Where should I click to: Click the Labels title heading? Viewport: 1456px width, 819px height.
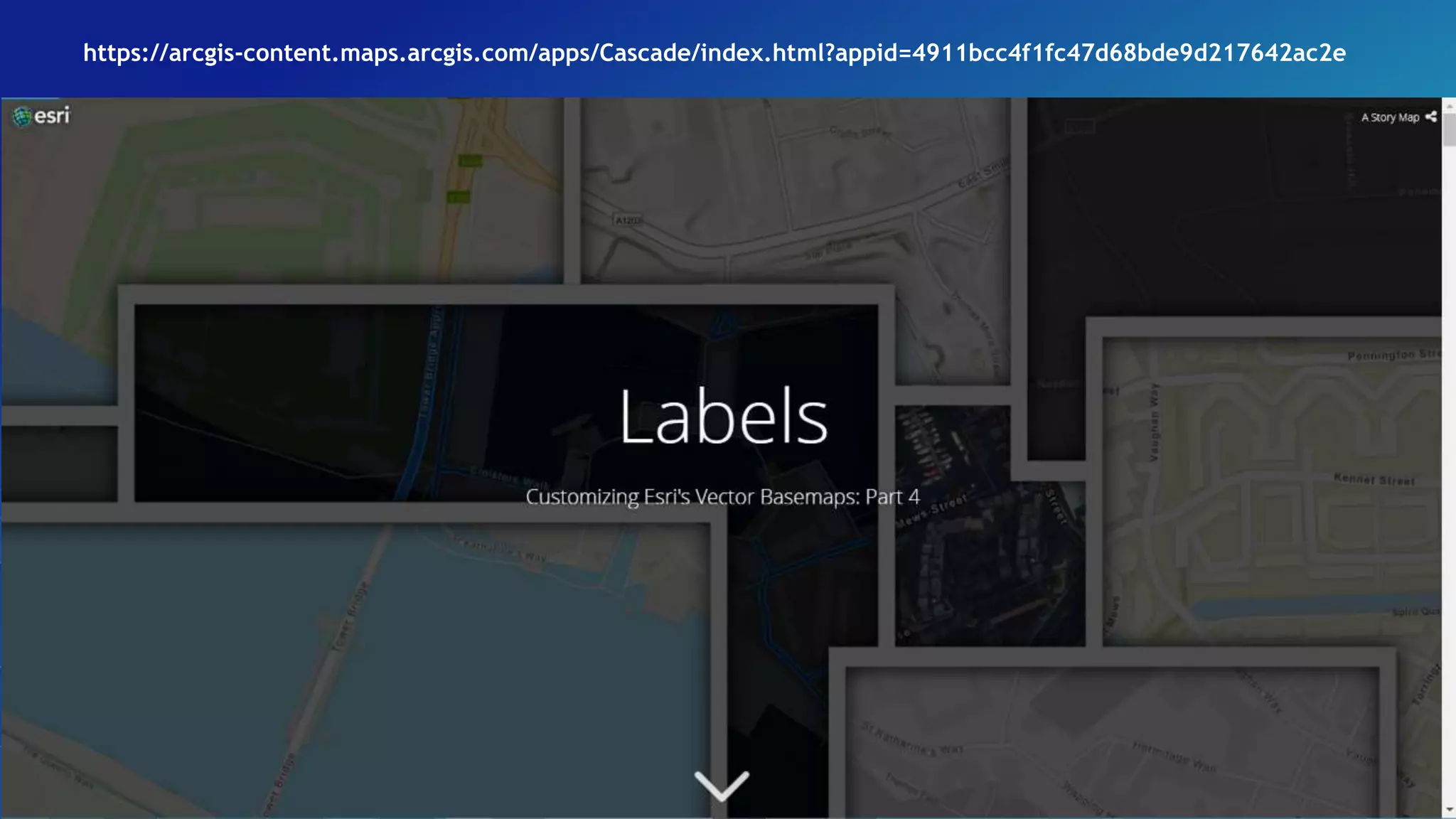(x=723, y=417)
